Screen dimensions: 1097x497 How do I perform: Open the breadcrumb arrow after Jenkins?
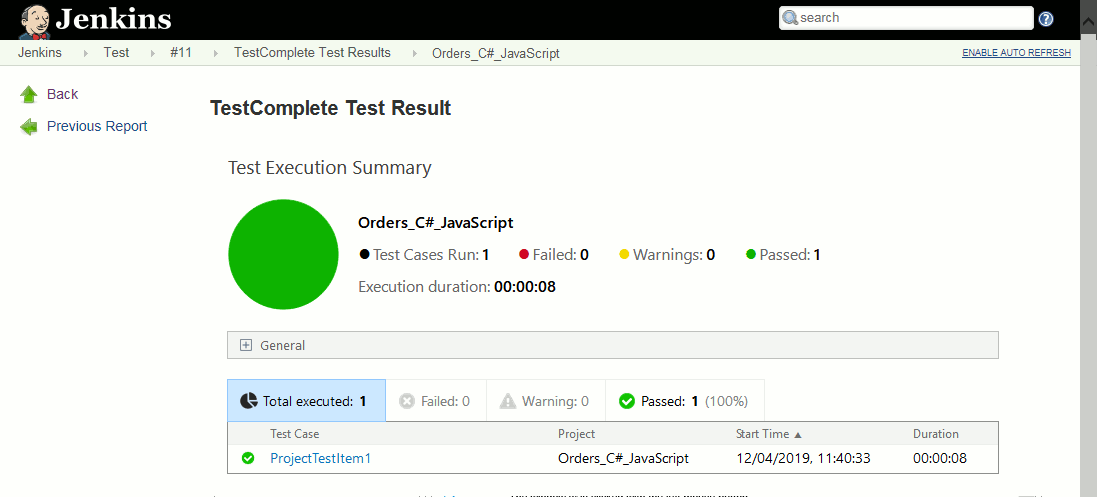tap(85, 53)
